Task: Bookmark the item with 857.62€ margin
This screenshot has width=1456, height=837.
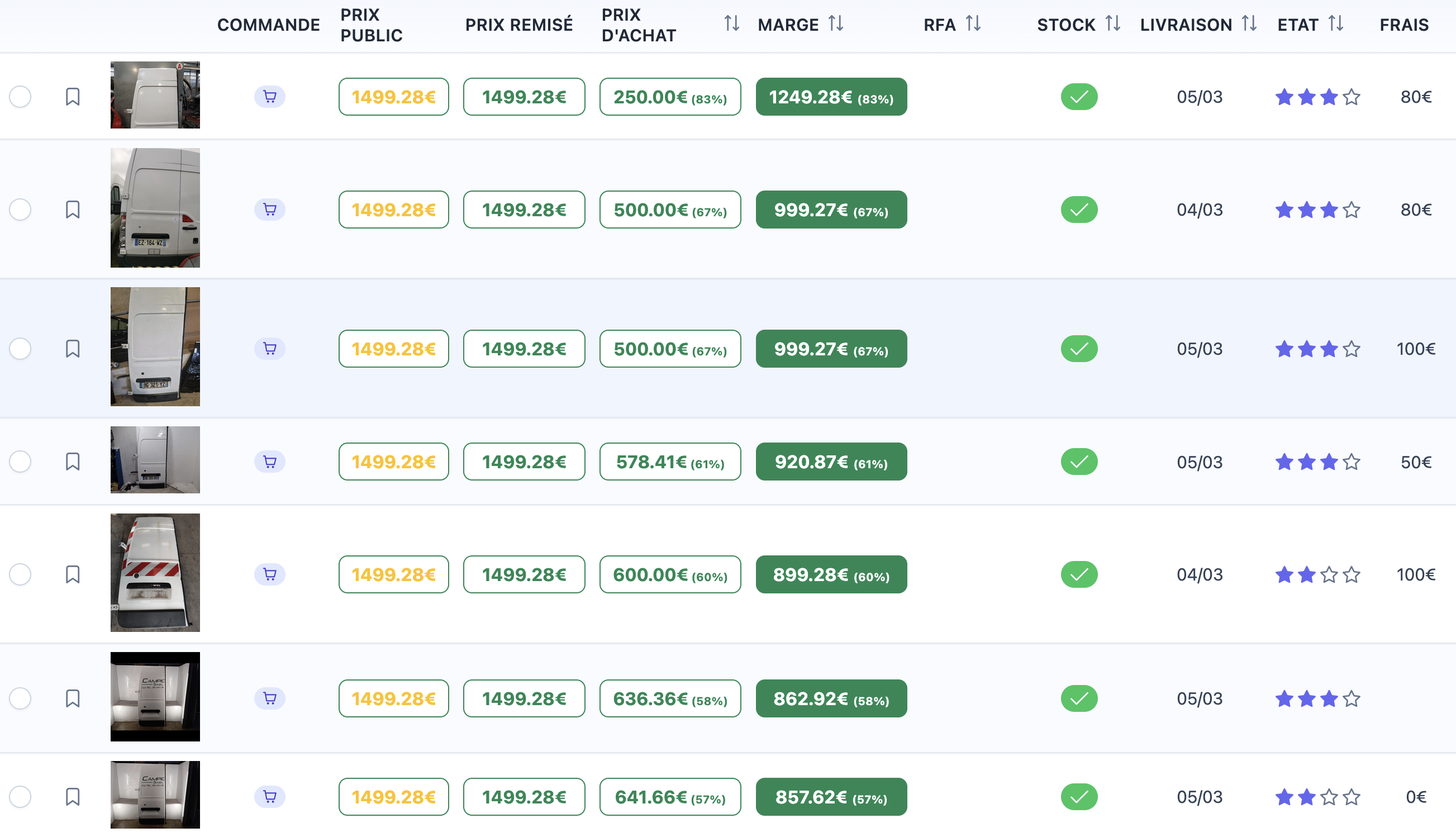Action: [73, 797]
